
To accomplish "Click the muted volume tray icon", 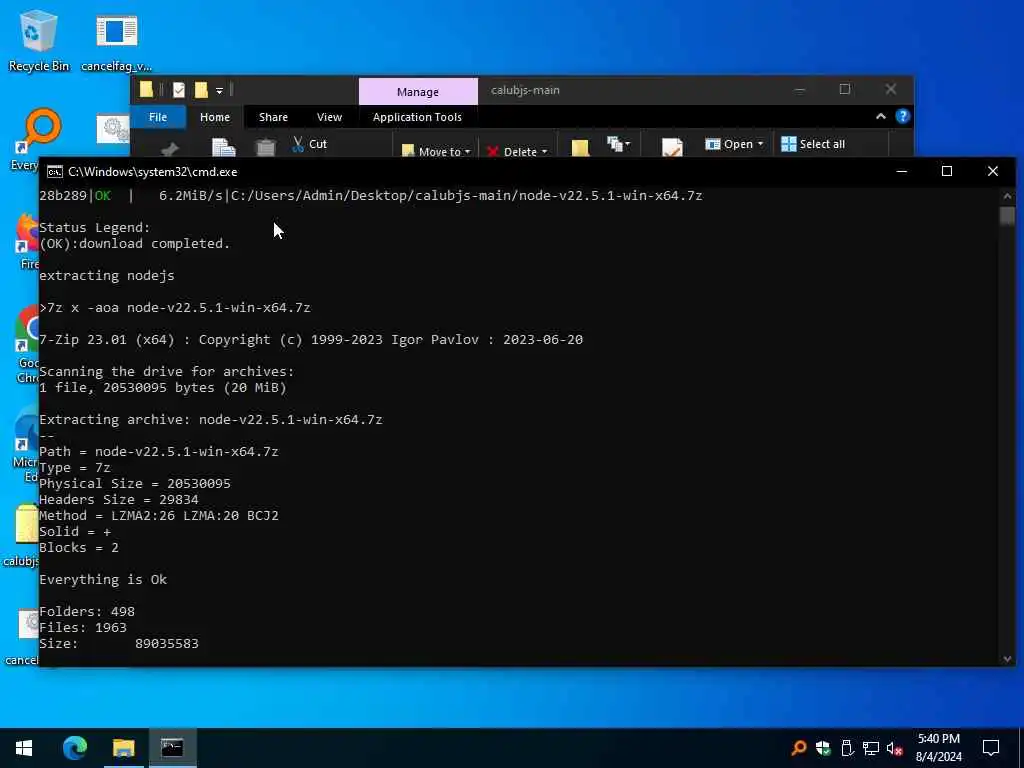I will [895, 748].
